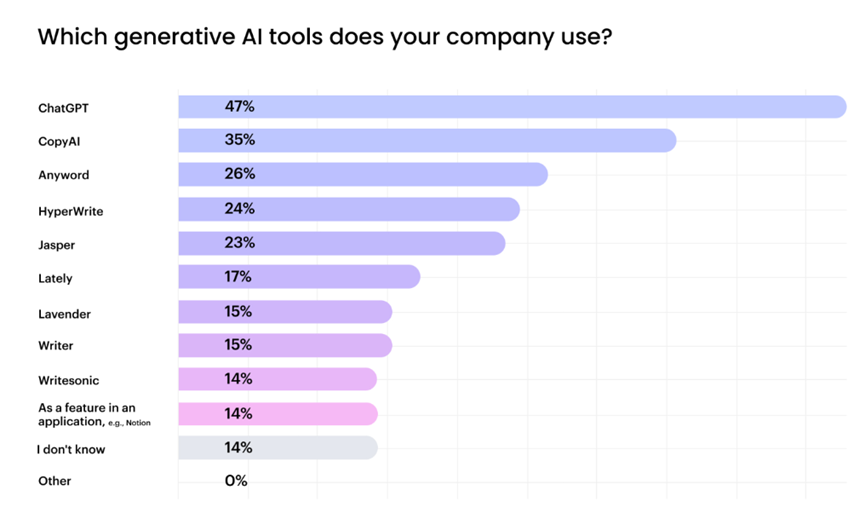Click the 'As a feature in an application' label
The height and width of the screenshot is (519, 865).
tap(94, 415)
